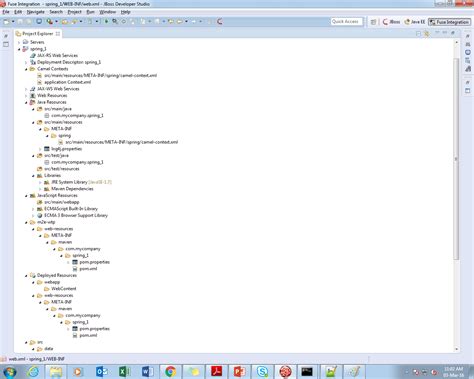This screenshot has height=379, width=474.
Task: Collapse the spring_1 project node
Action: point(19,49)
